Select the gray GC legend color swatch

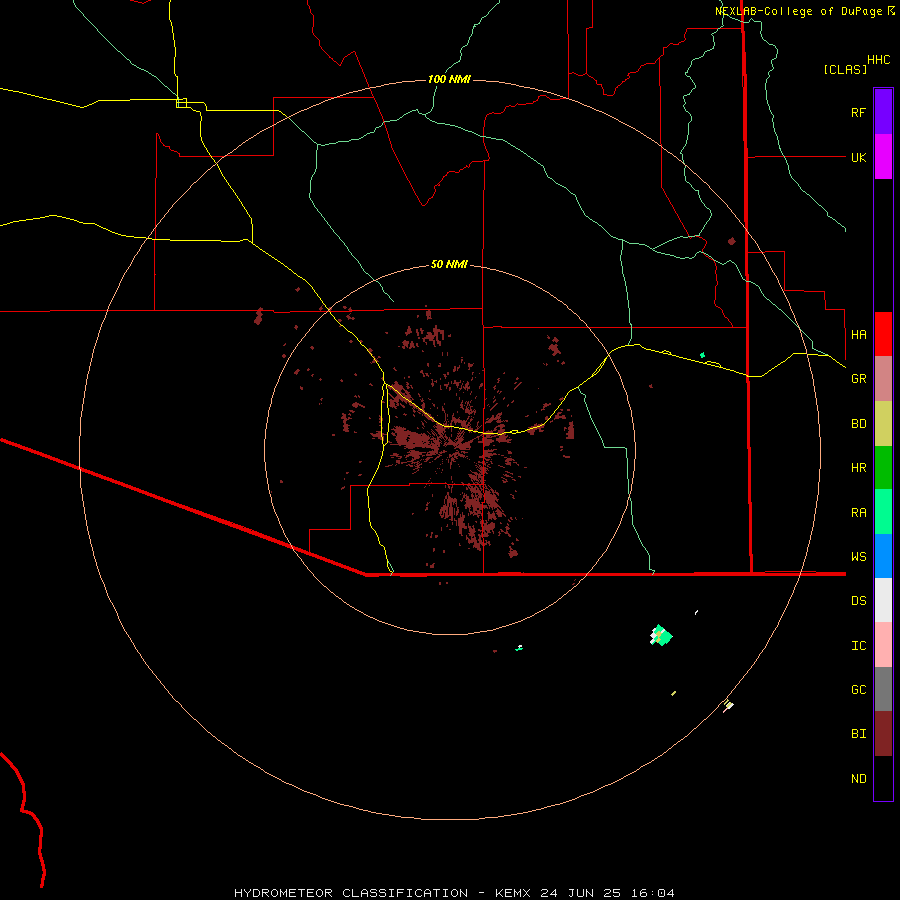coord(883,689)
